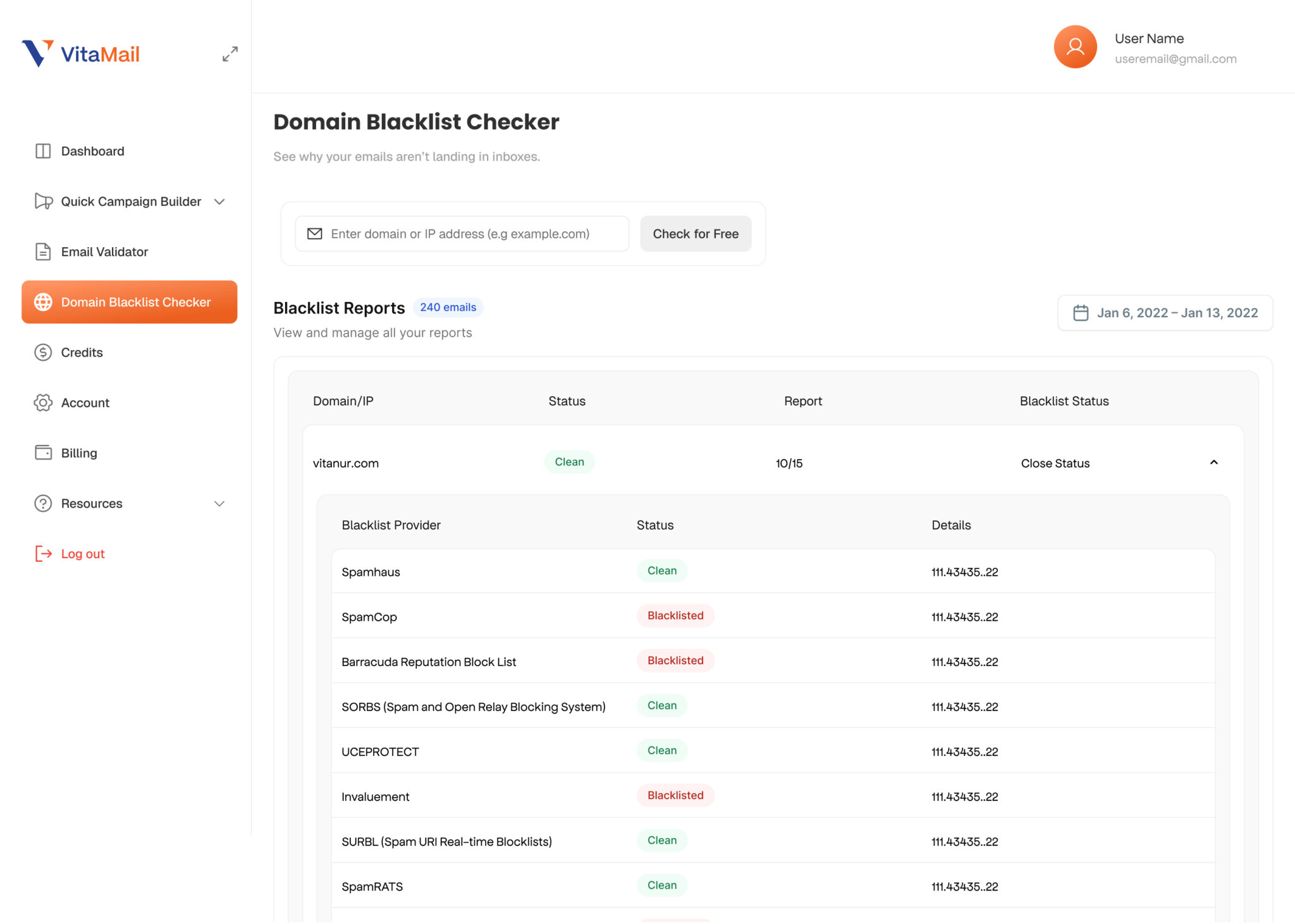This screenshot has height=924, width=1295.
Task: Go to the Email Validator page
Action: pos(104,252)
